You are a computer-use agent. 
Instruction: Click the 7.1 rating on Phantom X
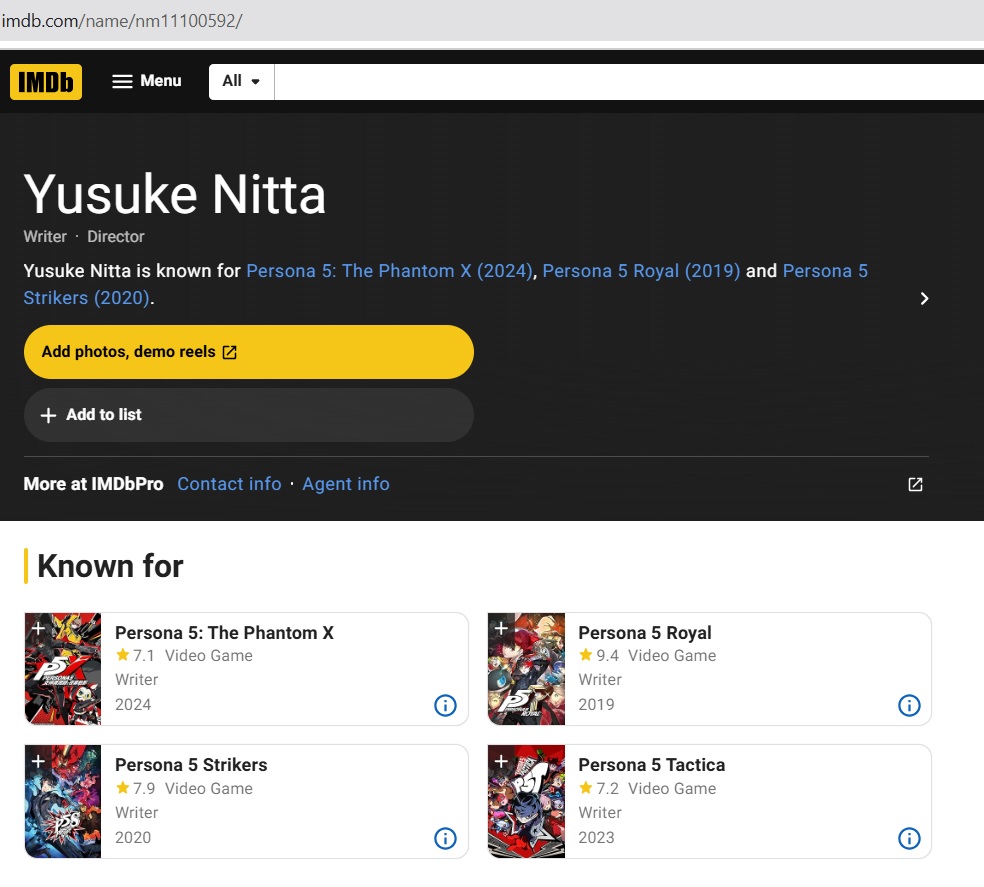(136, 655)
